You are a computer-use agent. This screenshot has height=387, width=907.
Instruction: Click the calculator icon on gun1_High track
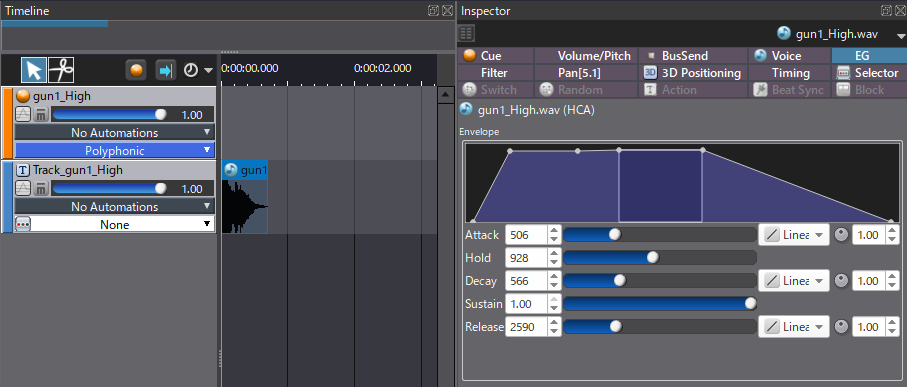coord(40,115)
